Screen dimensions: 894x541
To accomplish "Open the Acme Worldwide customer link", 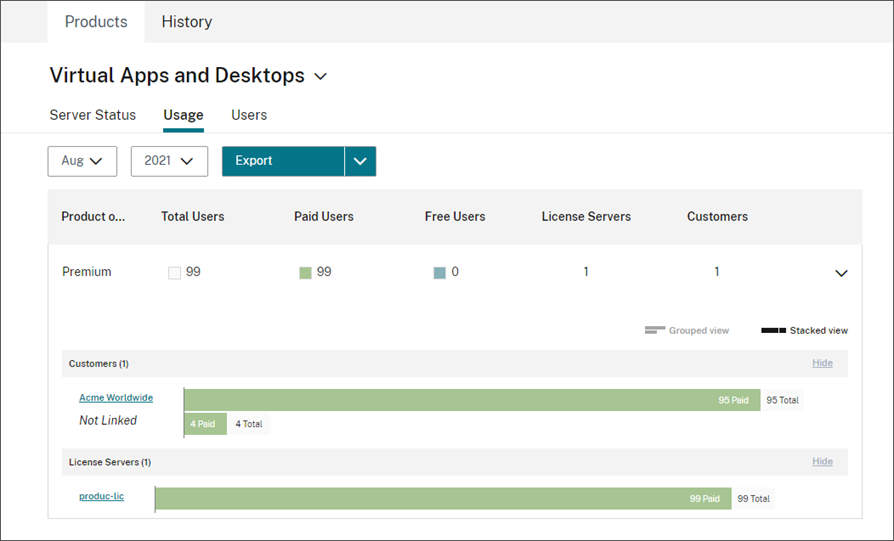I will (x=116, y=398).
